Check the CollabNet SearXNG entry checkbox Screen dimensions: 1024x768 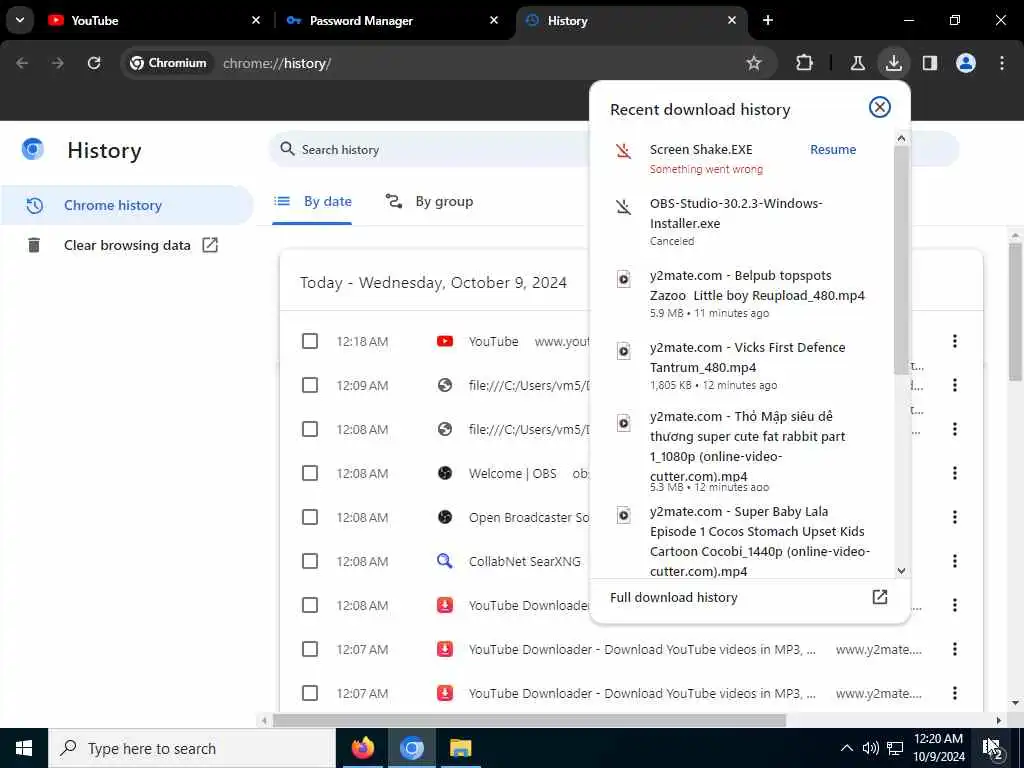pos(310,561)
